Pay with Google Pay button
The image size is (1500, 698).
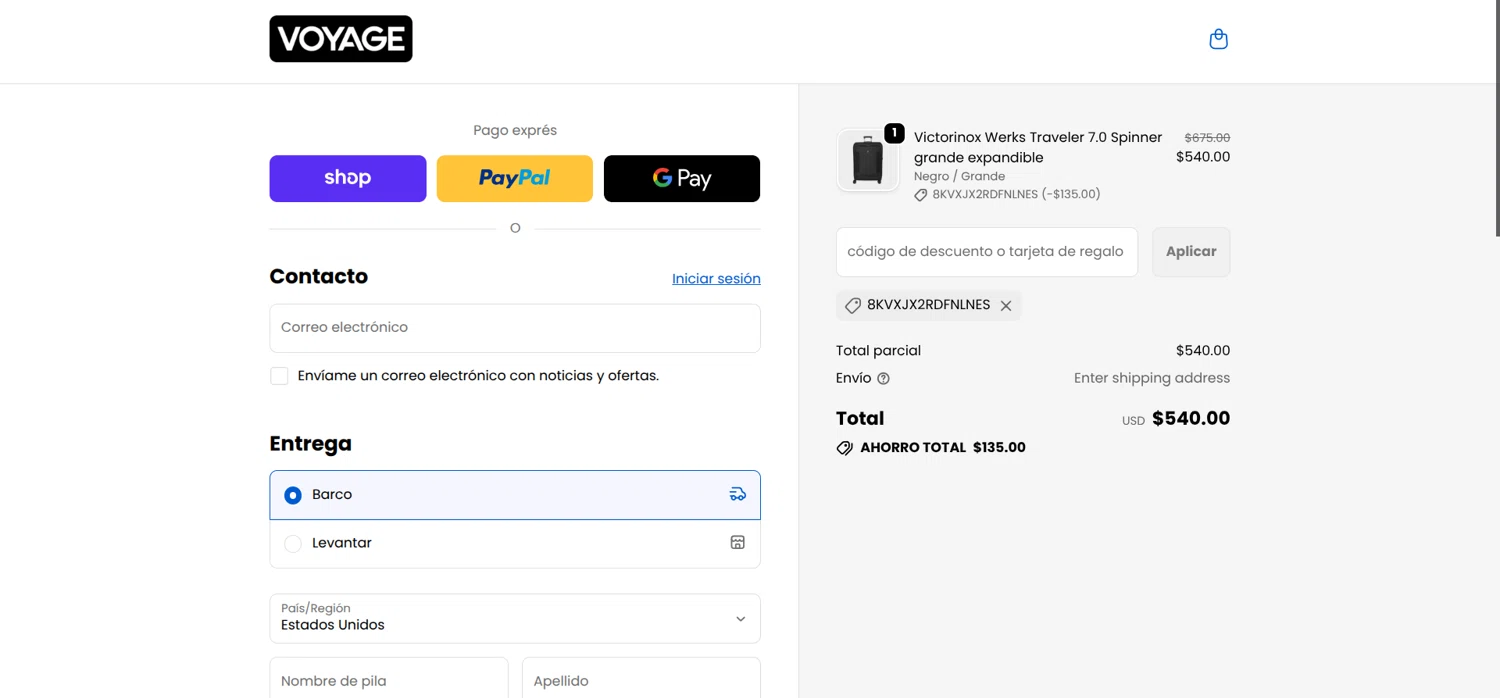coord(682,178)
